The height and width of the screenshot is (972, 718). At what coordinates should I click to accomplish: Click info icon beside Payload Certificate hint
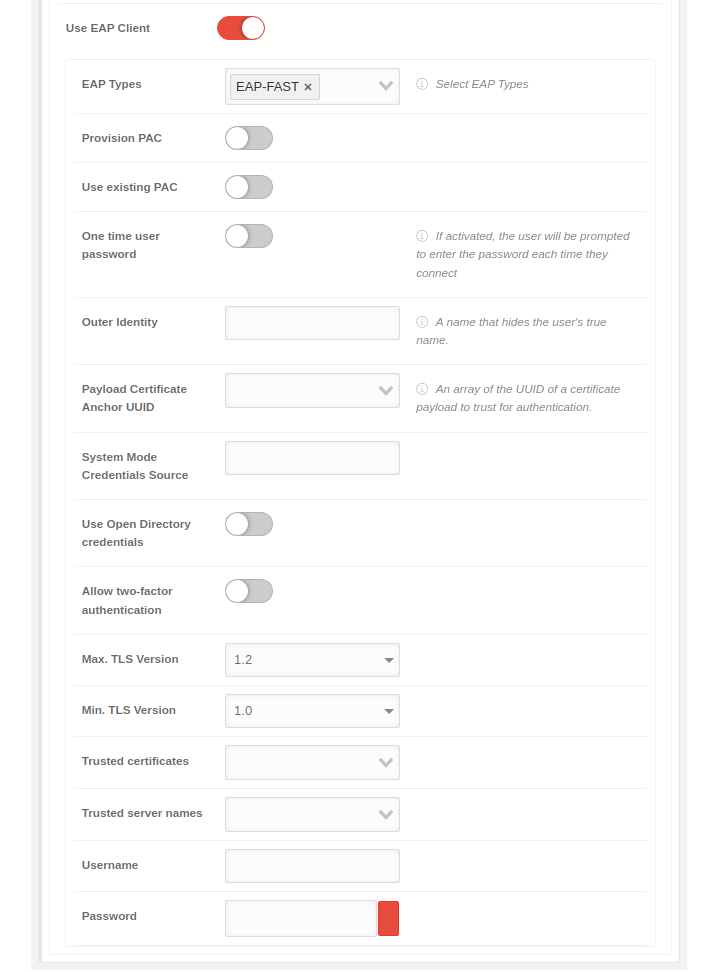[422, 389]
